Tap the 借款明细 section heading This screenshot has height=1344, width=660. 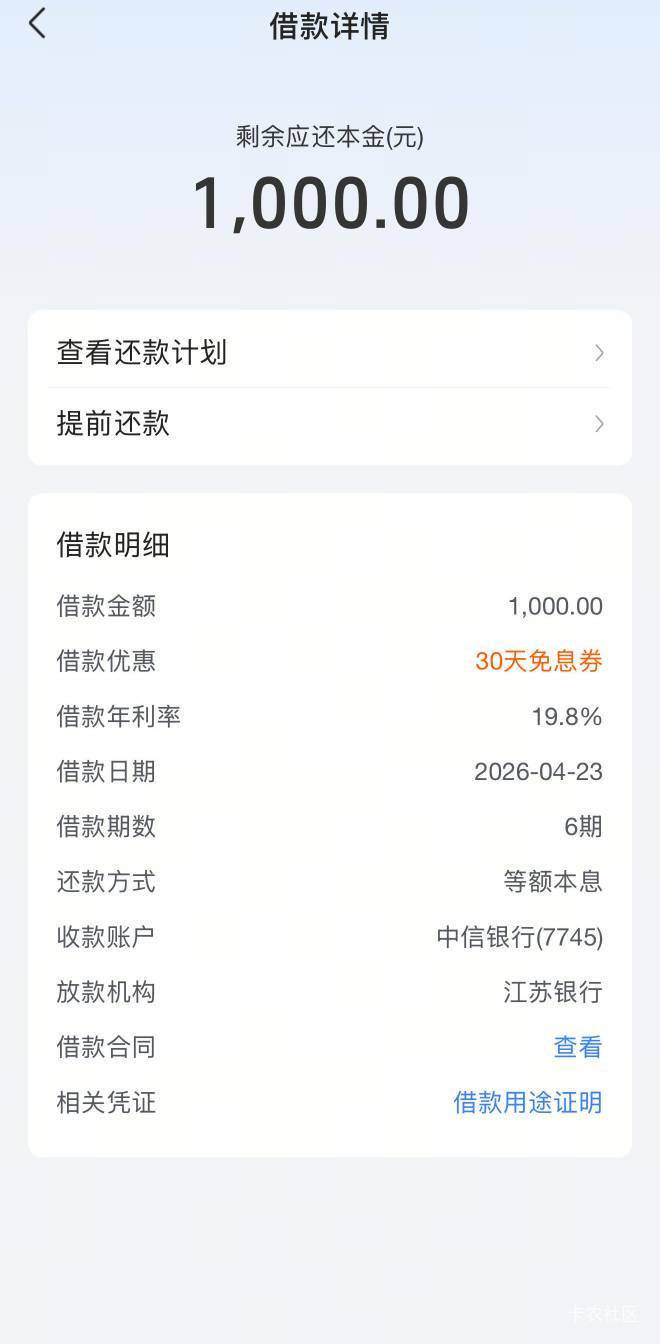(113, 545)
